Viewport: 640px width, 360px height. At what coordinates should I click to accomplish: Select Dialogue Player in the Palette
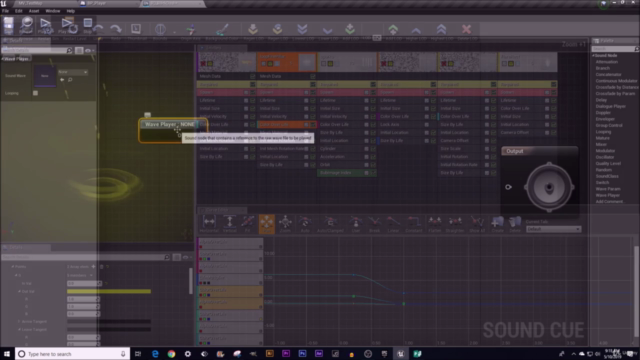[611, 106]
